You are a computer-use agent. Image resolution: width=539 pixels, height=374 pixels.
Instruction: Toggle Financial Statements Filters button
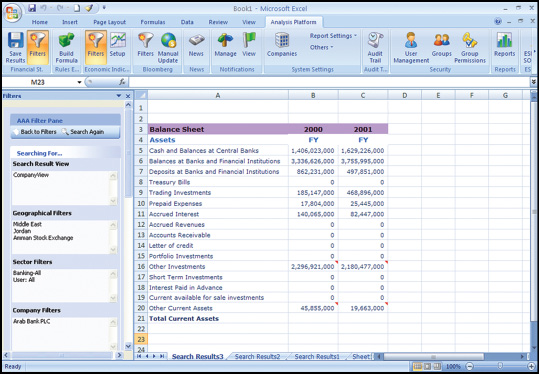(x=38, y=47)
